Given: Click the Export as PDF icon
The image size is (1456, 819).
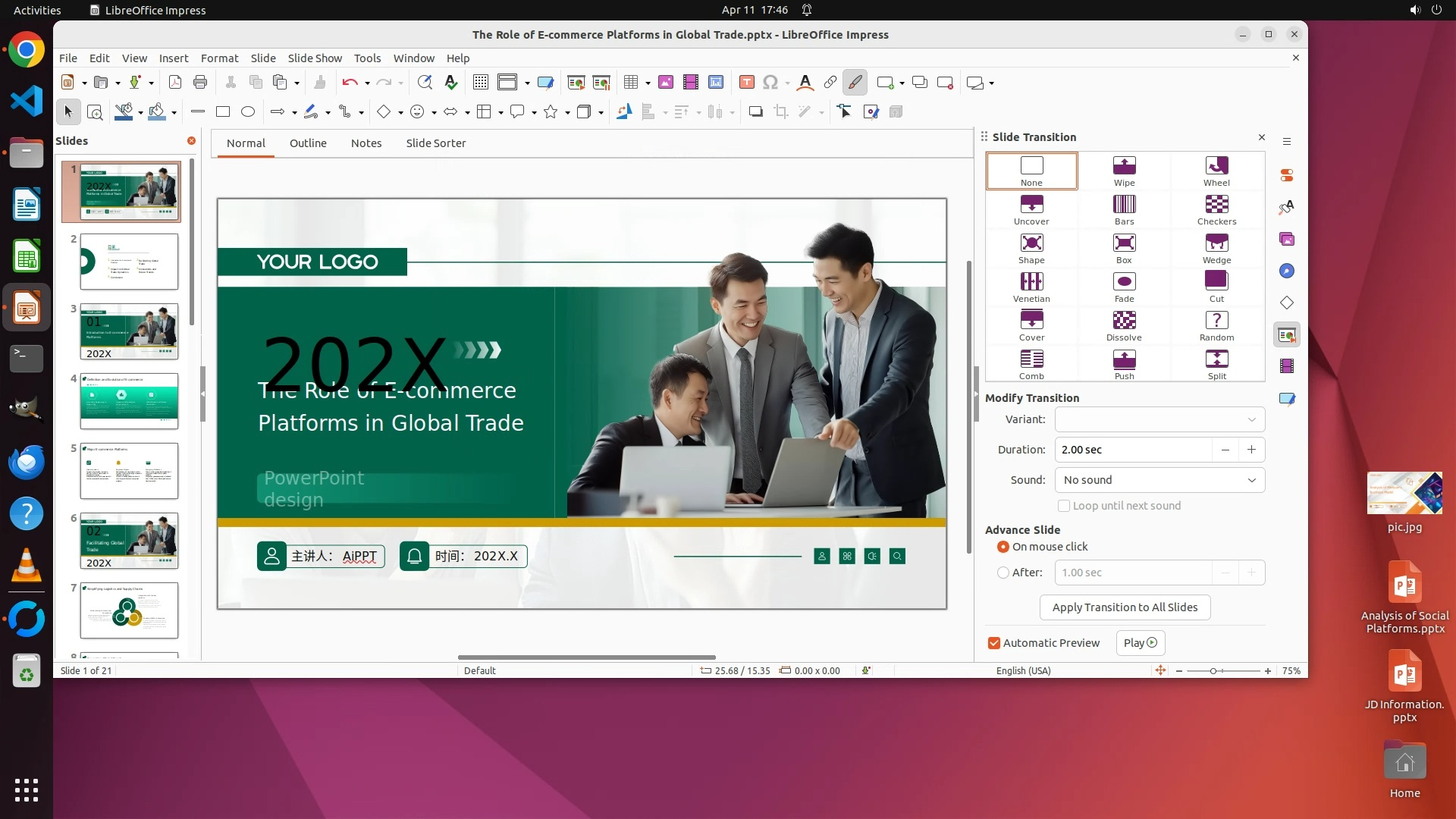Looking at the screenshot, I should click(x=175, y=83).
